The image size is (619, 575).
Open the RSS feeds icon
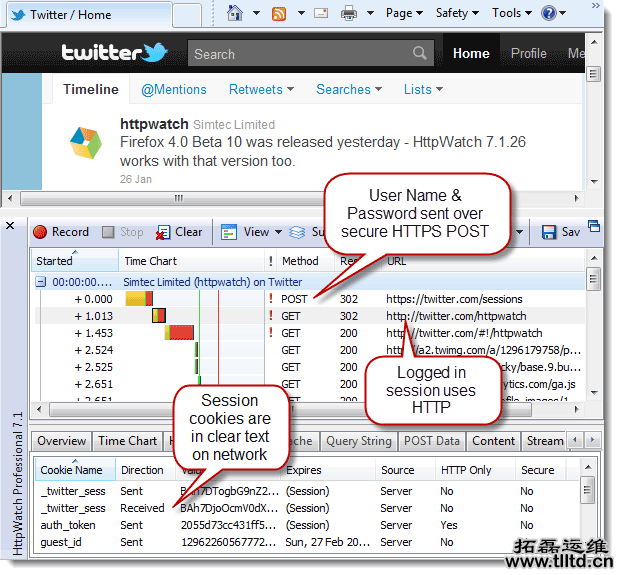[x=280, y=13]
